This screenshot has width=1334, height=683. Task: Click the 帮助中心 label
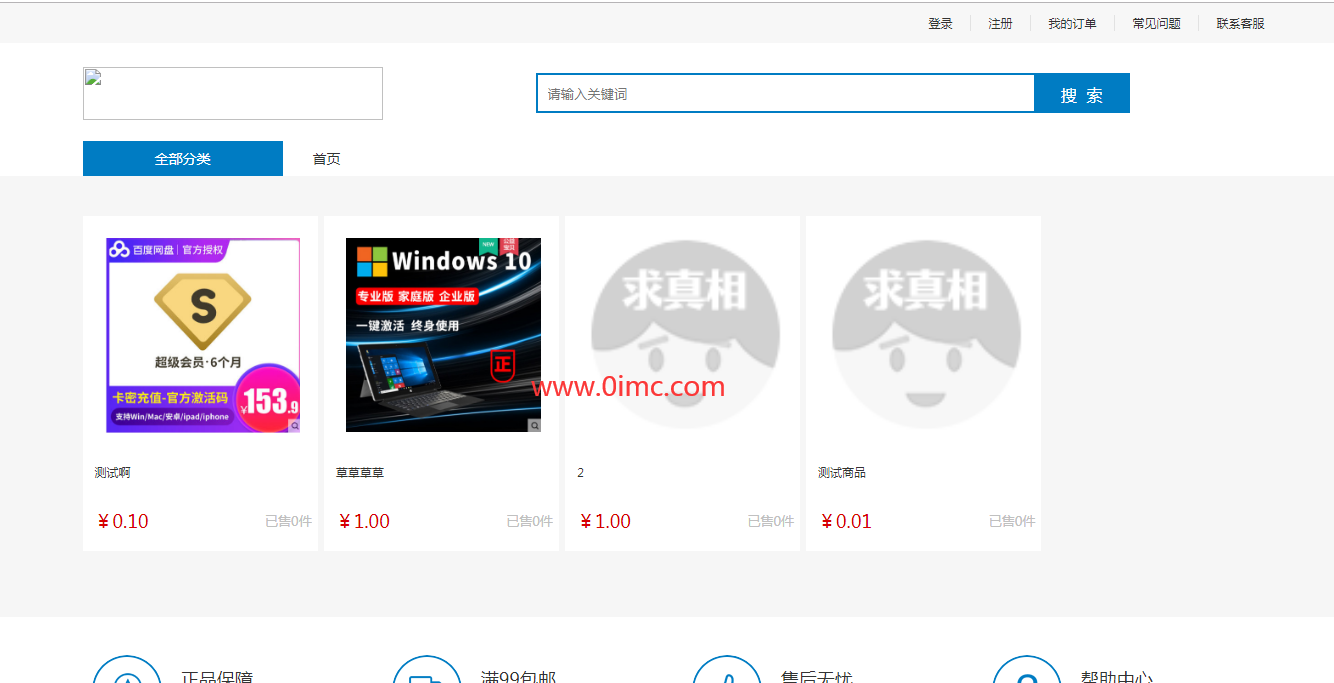point(1117,677)
